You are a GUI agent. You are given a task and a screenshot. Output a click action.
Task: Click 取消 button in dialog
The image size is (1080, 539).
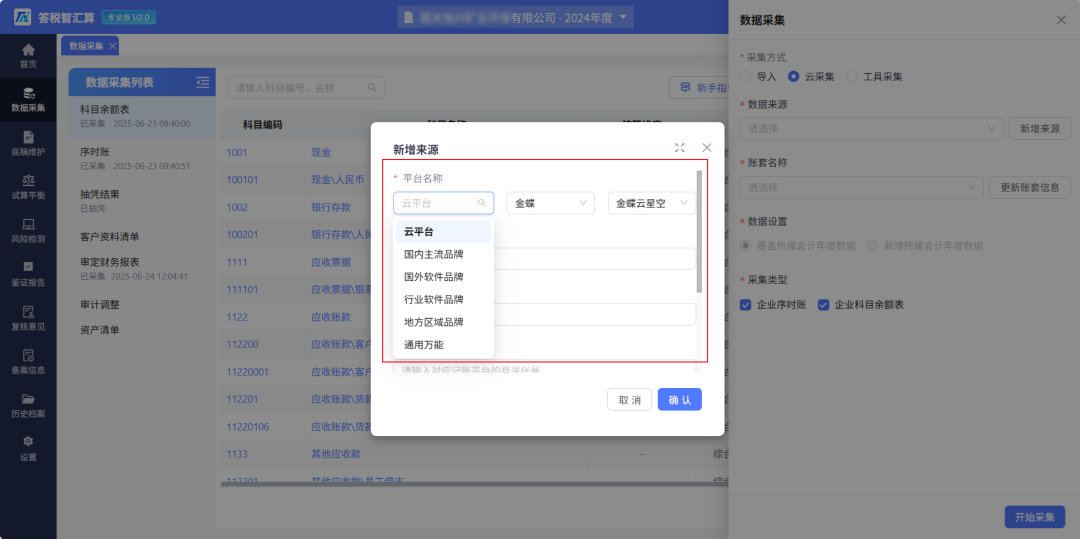(x=630, y=399)
